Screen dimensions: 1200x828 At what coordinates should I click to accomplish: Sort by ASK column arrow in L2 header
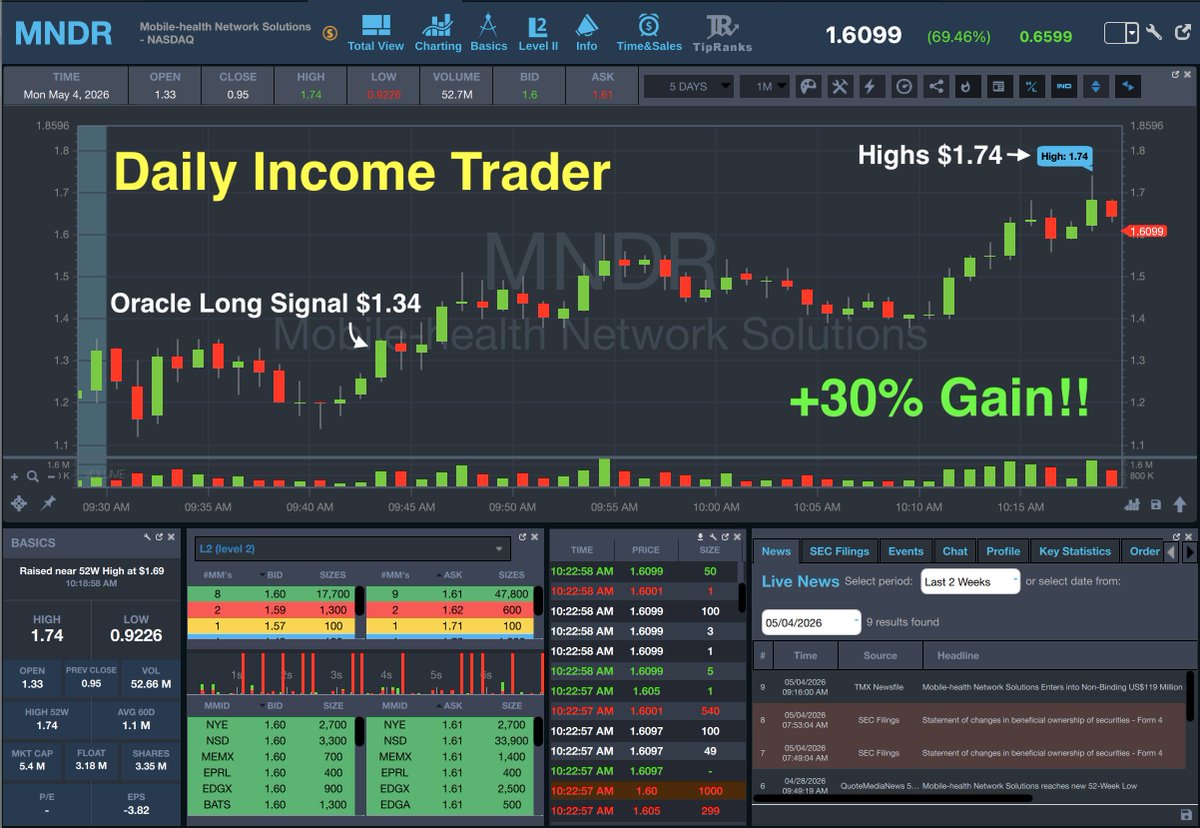[x=438, y=575]
